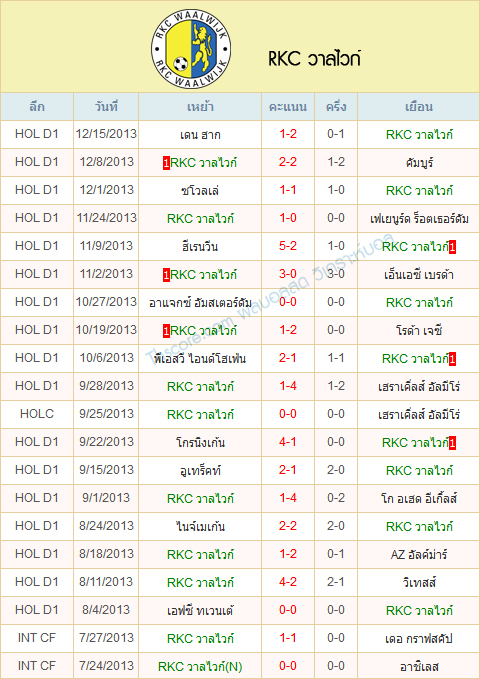The height and width of the screenshot is (679, 480).
Task: Select away team โรด้า เจซี
Action: click(x=419, y=331)
